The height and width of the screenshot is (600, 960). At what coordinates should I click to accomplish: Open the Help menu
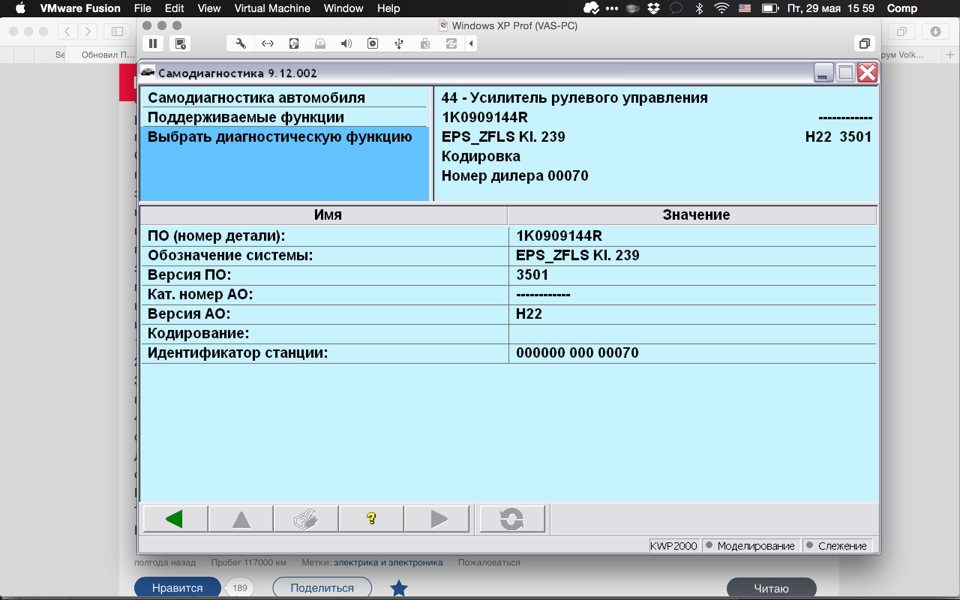388,9
